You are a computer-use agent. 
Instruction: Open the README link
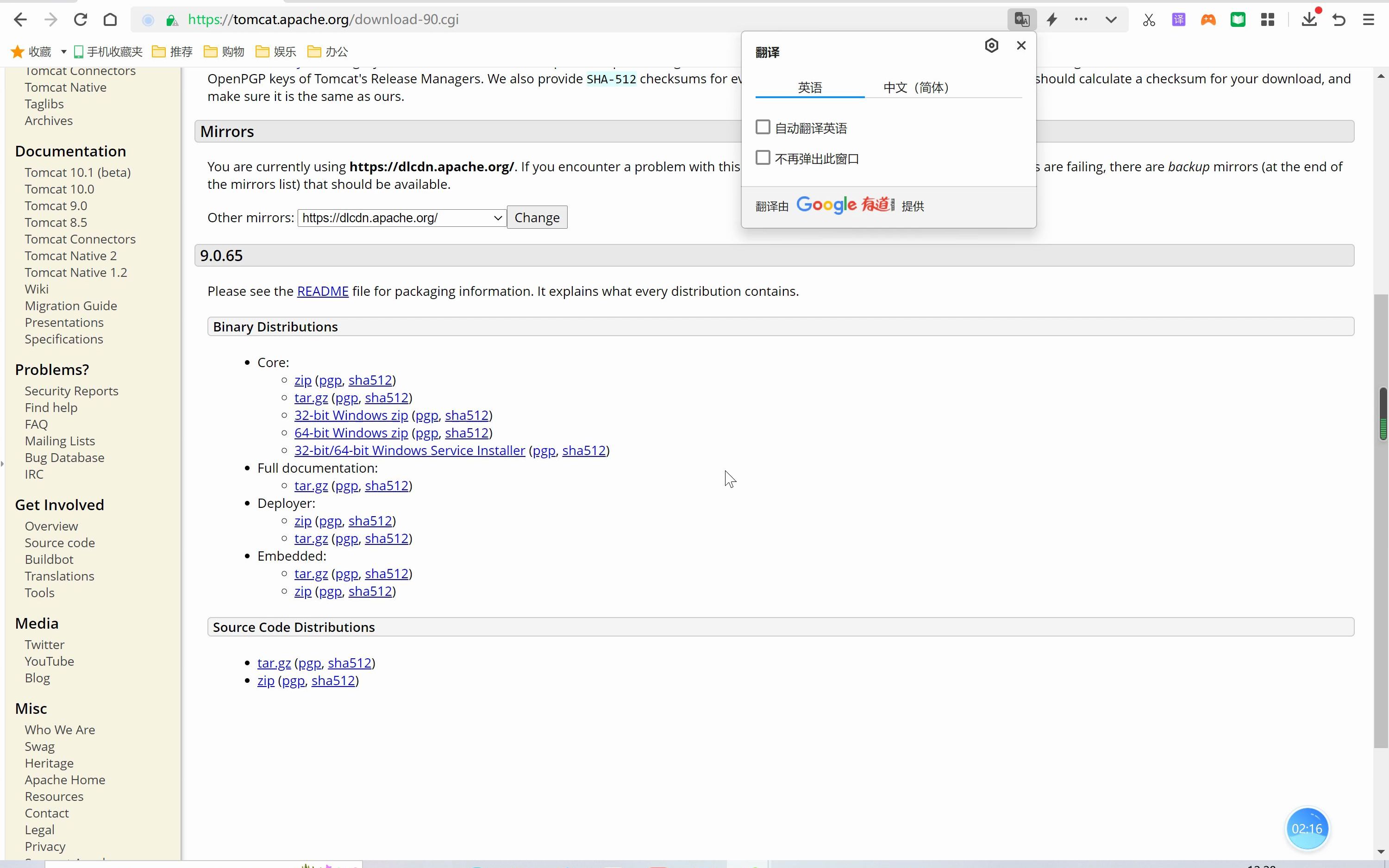pos(323,292)
